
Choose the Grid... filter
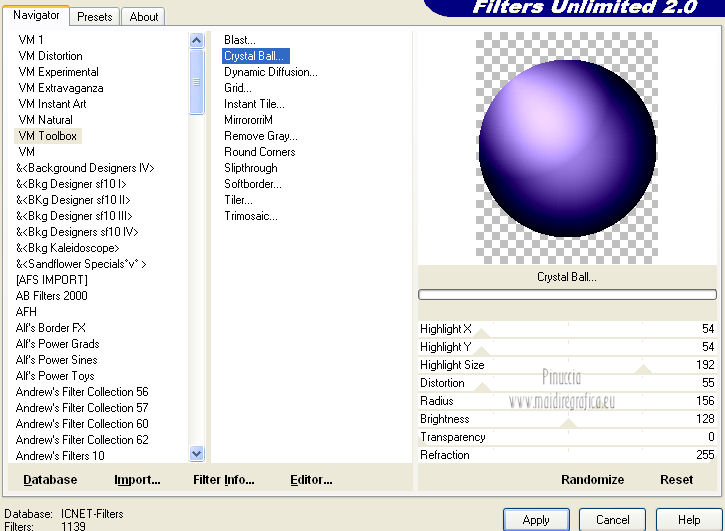[238, 88]
